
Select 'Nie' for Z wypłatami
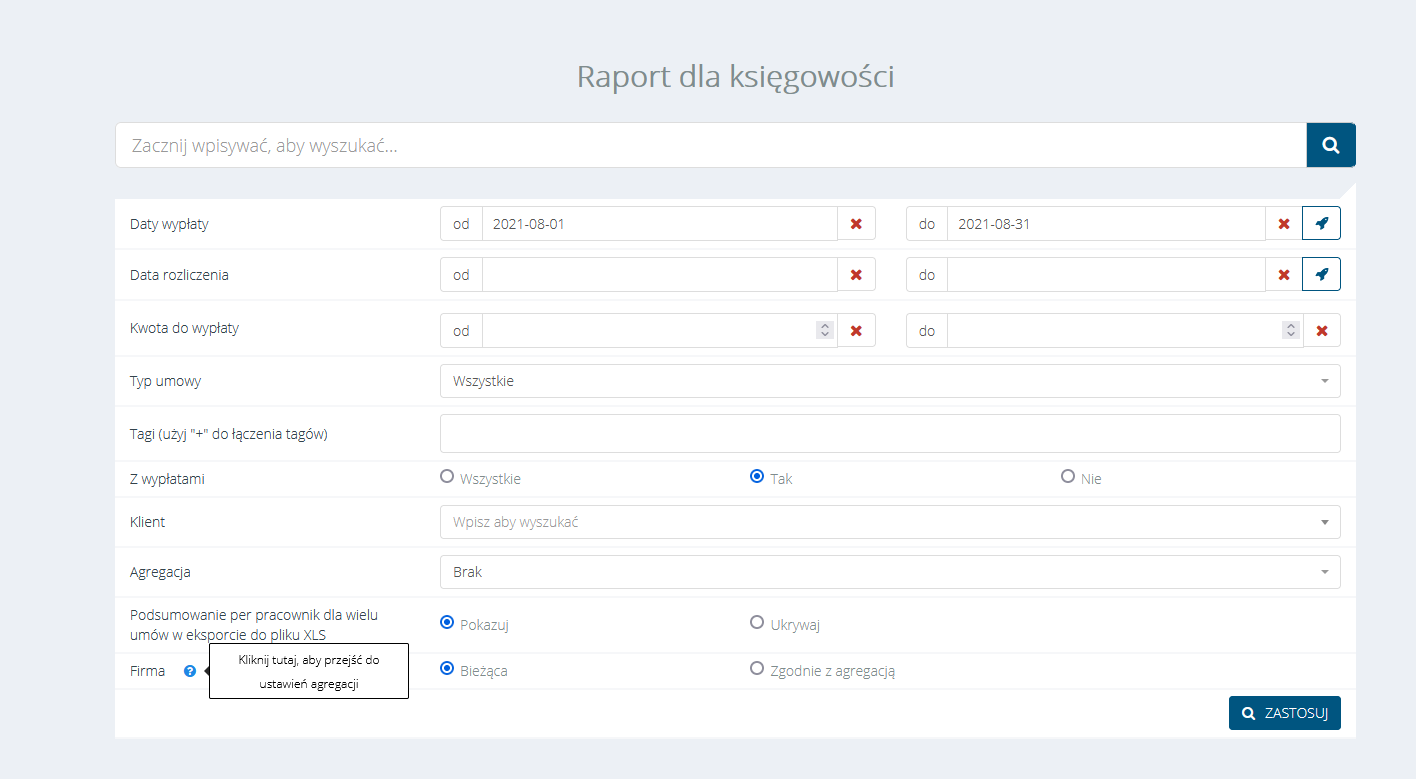click(1068, 477)
